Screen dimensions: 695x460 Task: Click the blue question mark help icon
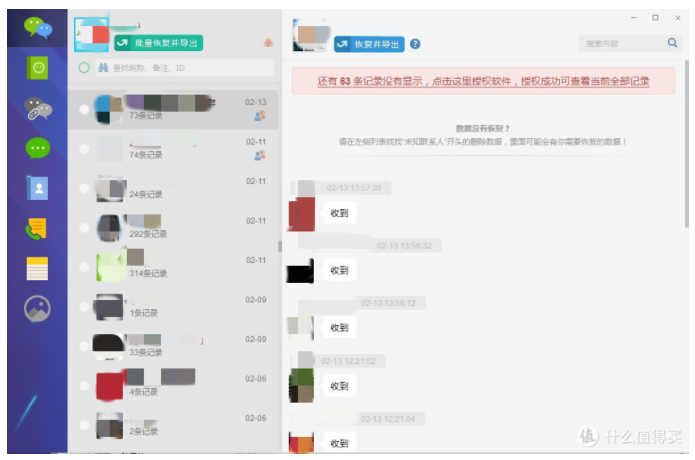pyautogui.click(x=415, y=44)
